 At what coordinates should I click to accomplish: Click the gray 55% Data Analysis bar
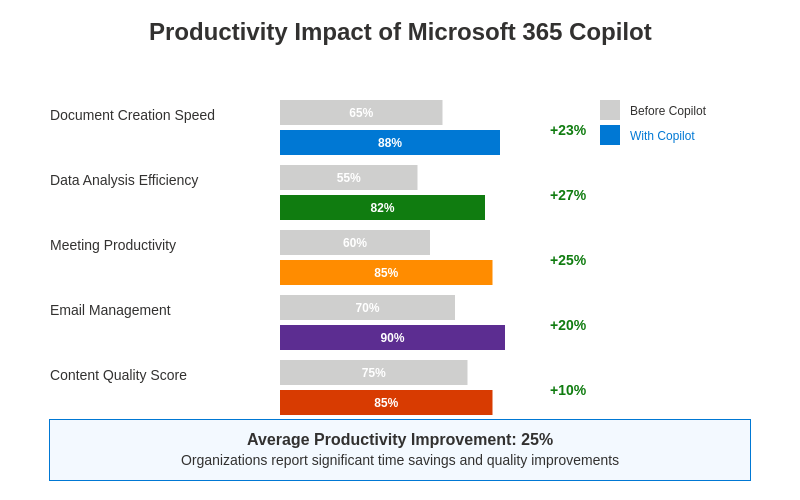click(x=348, y=178)
